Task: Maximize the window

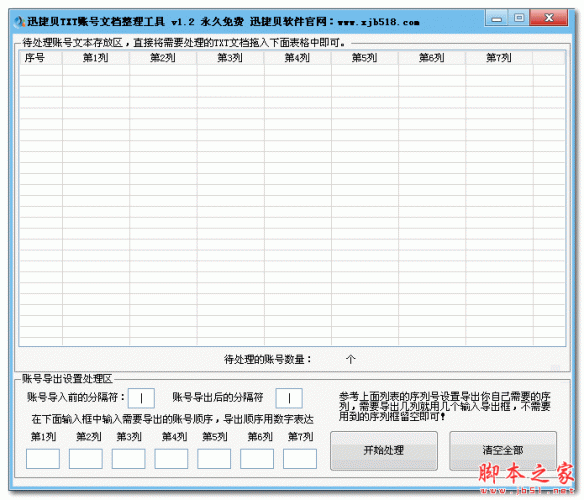Action: coord(519,18)
